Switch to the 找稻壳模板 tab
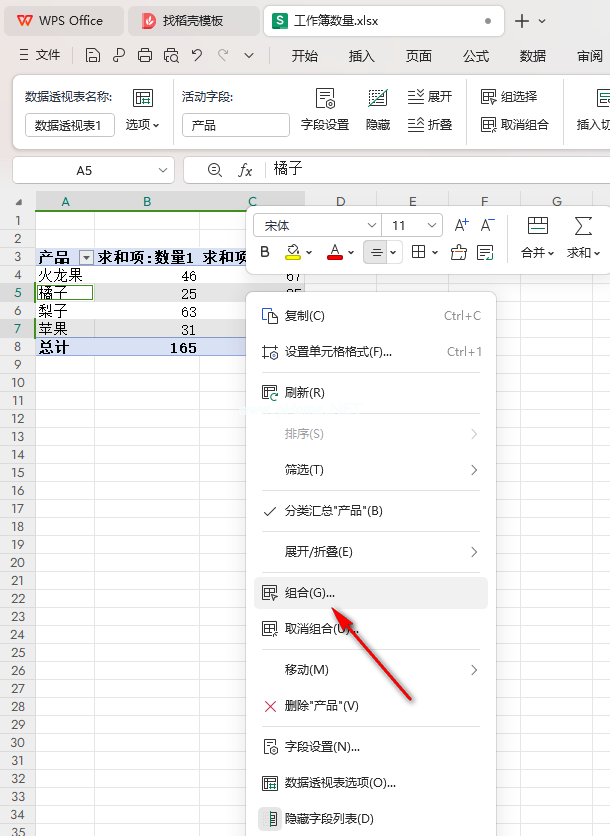Screen dimensions: 610x836 (192, 21)
